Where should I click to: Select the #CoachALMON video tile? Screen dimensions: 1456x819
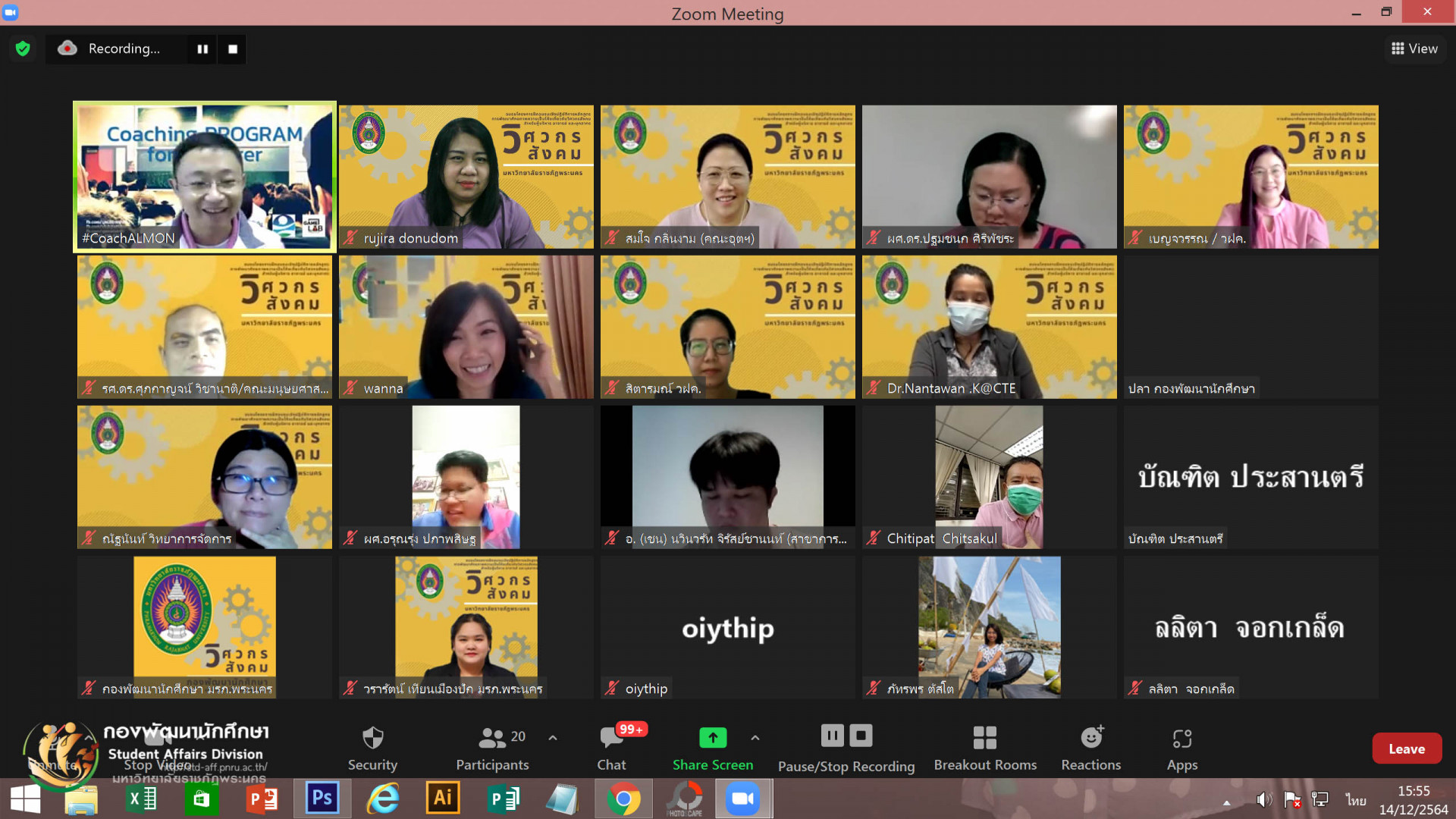click(x=205, y=177)
